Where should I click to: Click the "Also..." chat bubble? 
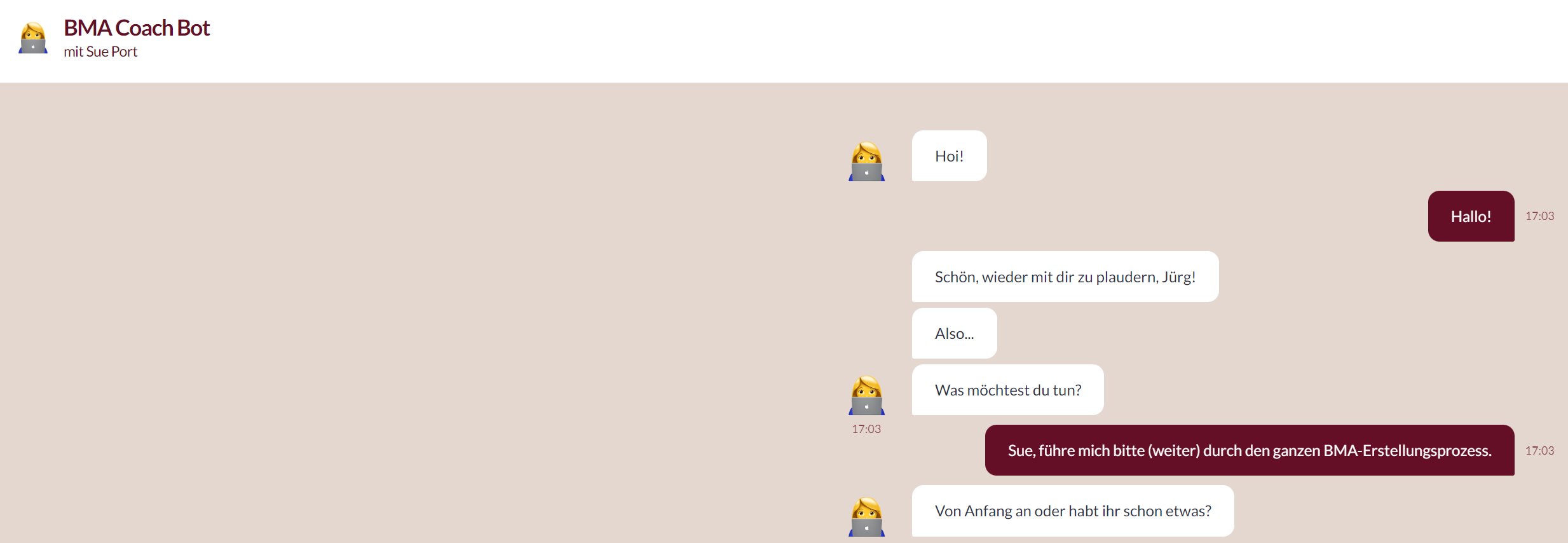[954, 333]
